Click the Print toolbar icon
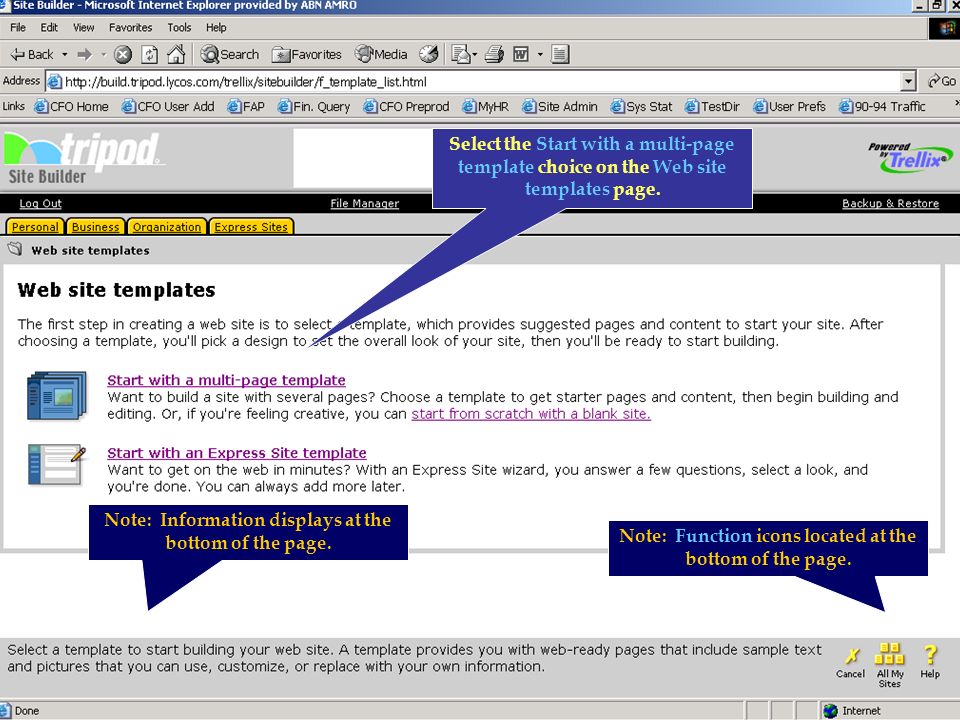 point(494,54)
